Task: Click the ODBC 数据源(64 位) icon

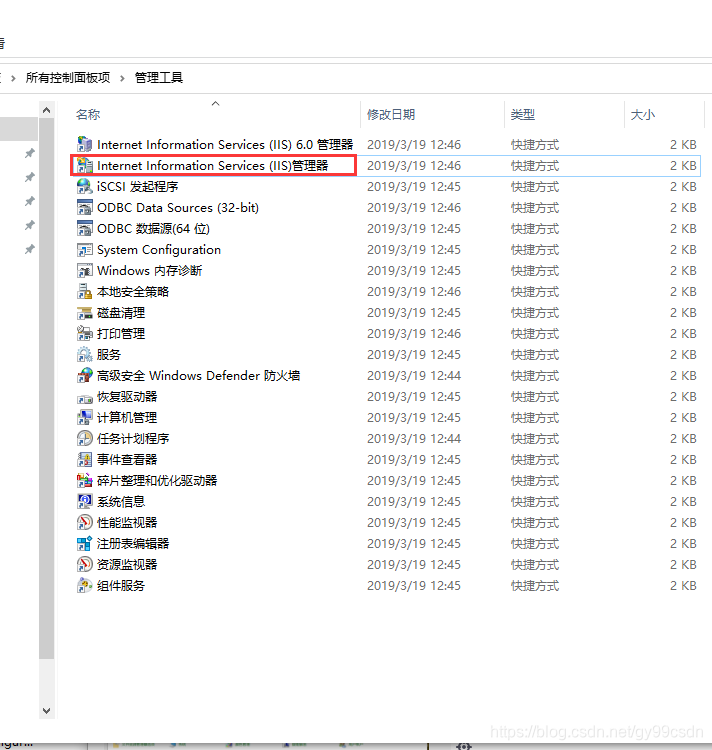Action: (x=85, y=228)
